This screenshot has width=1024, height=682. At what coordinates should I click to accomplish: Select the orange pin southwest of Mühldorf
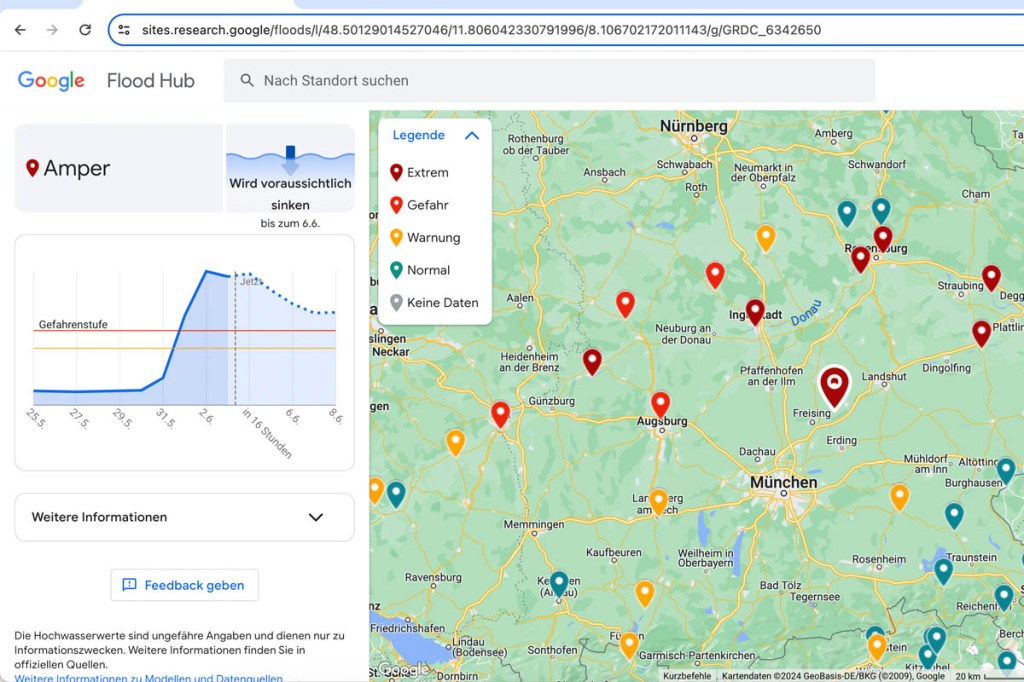click(899, 496)
